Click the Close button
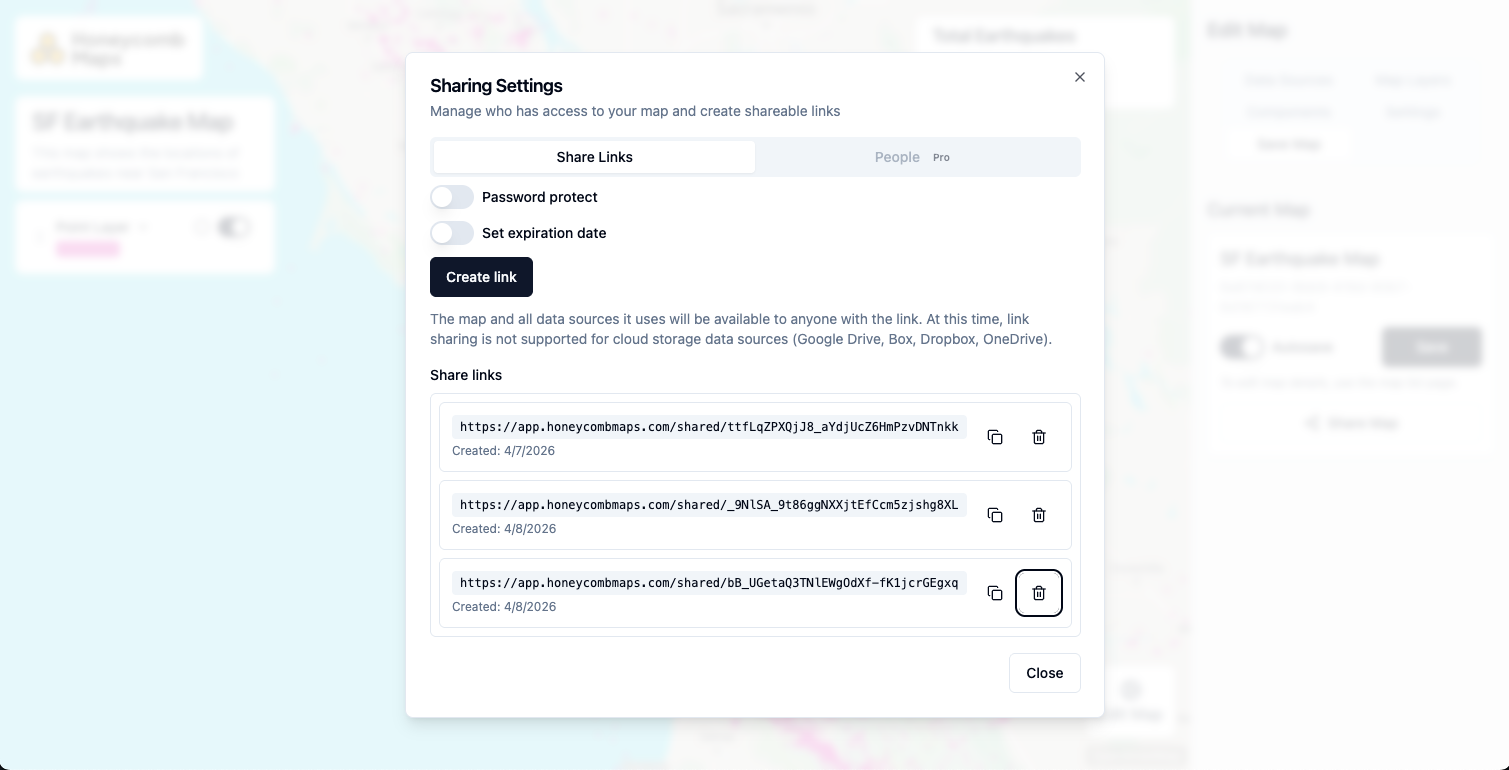 [x=1044, y=673]
